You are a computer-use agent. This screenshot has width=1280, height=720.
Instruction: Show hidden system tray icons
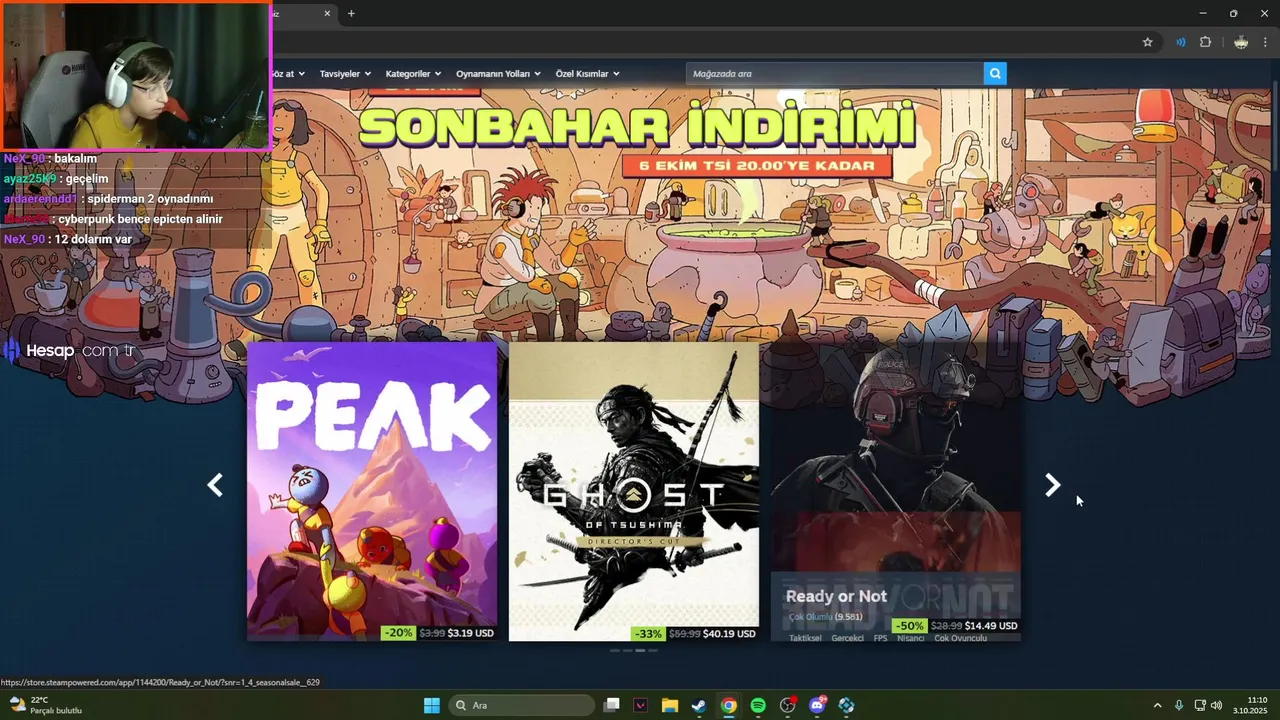1158,705
